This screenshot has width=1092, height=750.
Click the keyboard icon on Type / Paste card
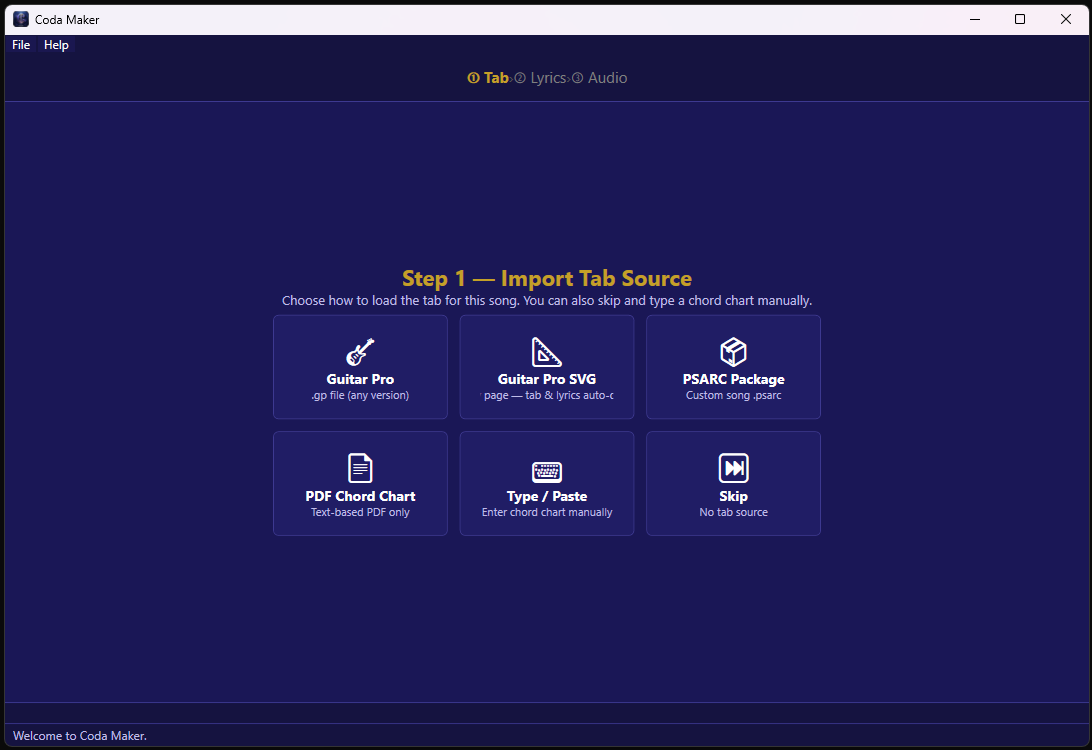pyautogui.click(x=547, y=471)
